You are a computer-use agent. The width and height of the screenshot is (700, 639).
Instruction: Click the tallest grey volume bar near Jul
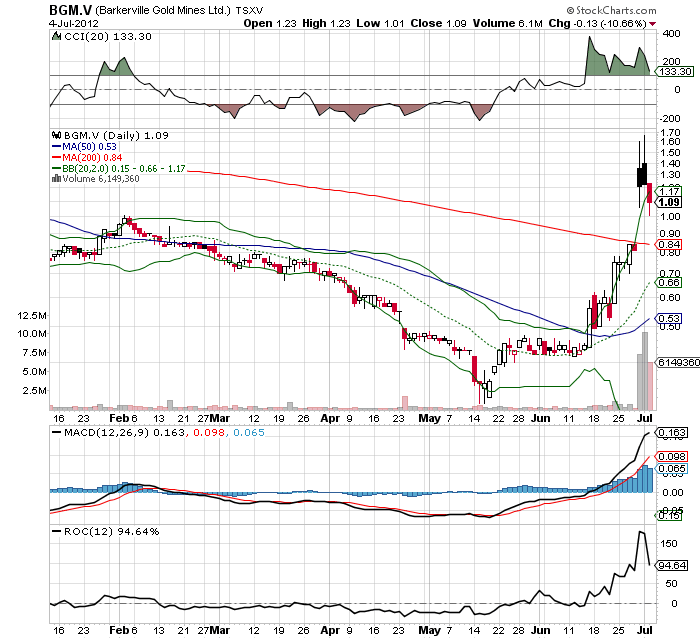645,371
